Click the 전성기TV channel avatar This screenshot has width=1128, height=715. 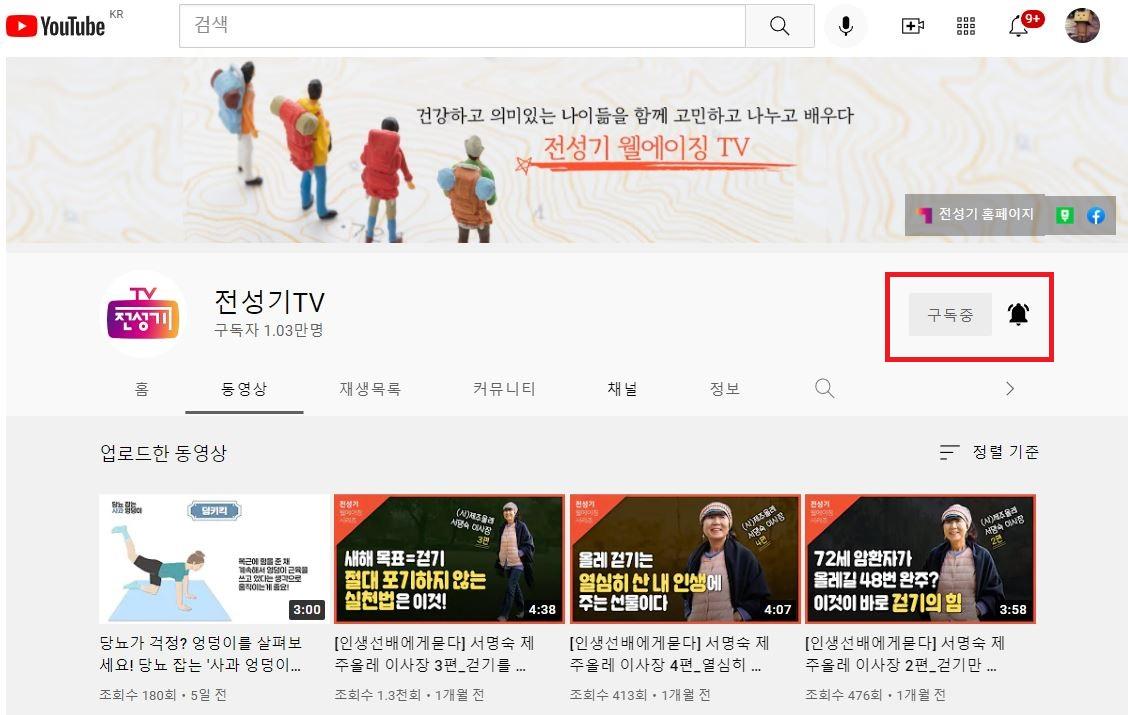tap(142, 314)
